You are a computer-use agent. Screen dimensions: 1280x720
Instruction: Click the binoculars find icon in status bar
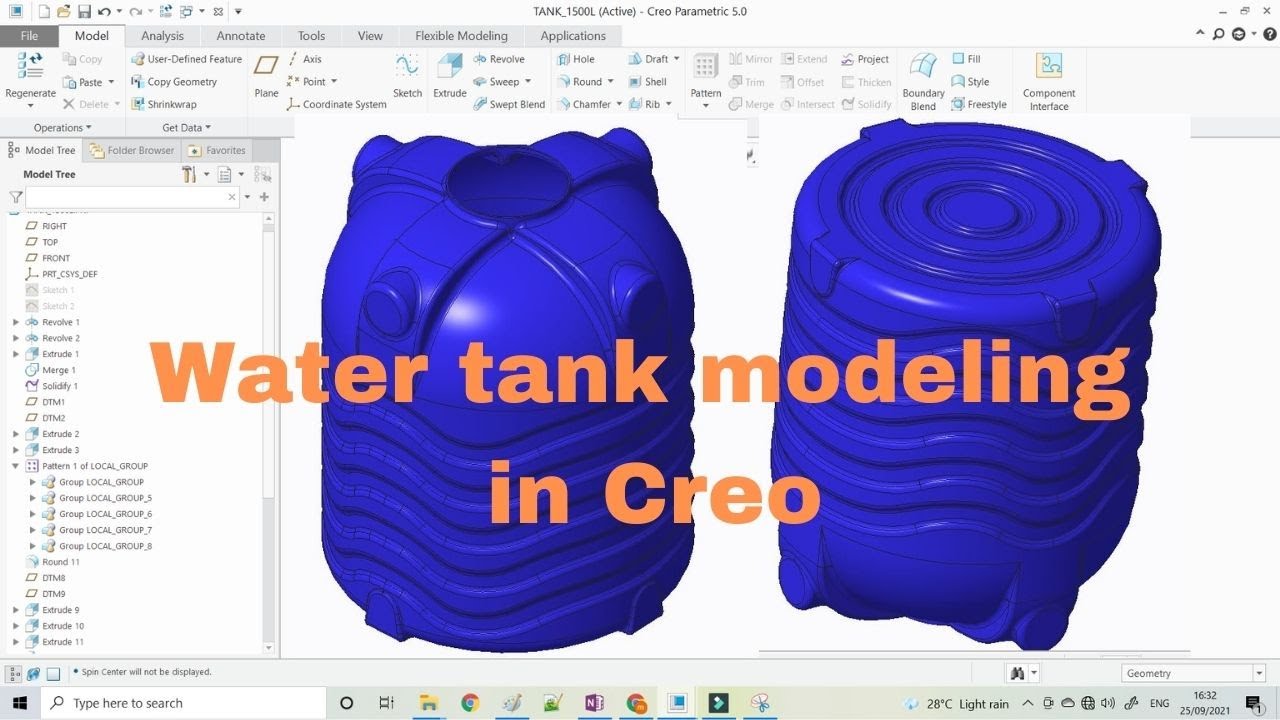click(1018, 673)
